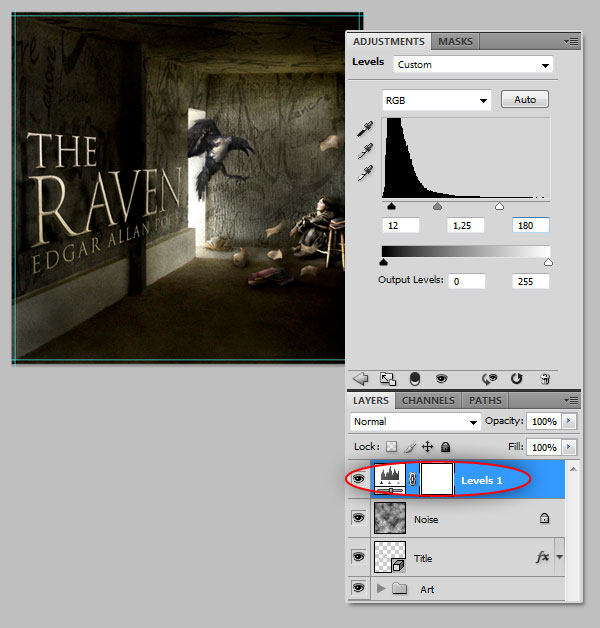Delete this adjustment layer trash icon
Screen dimensions: 600x628
coord(545,378)
